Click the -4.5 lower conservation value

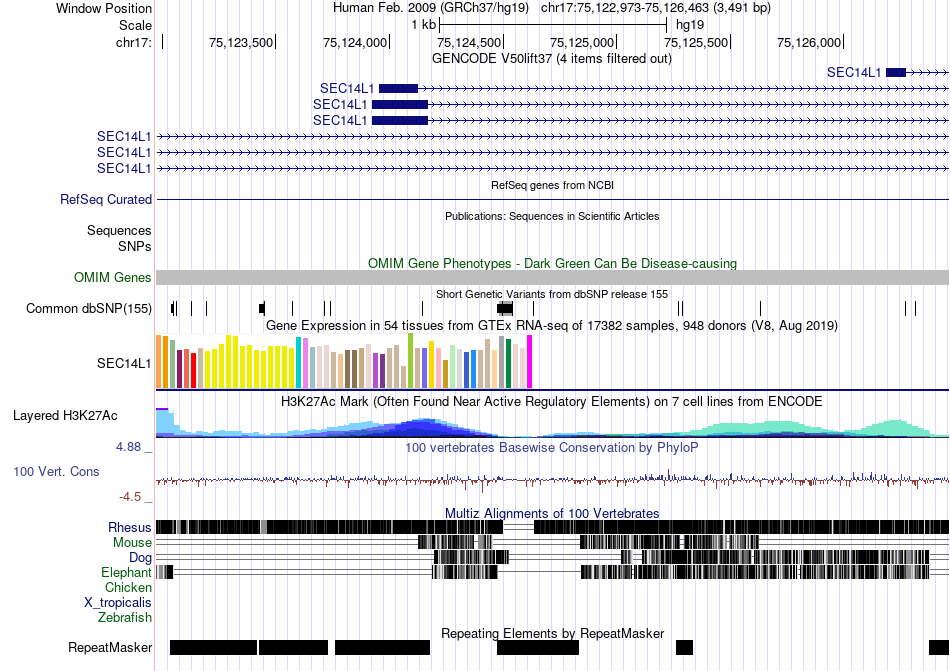click(x=130, y=497)
